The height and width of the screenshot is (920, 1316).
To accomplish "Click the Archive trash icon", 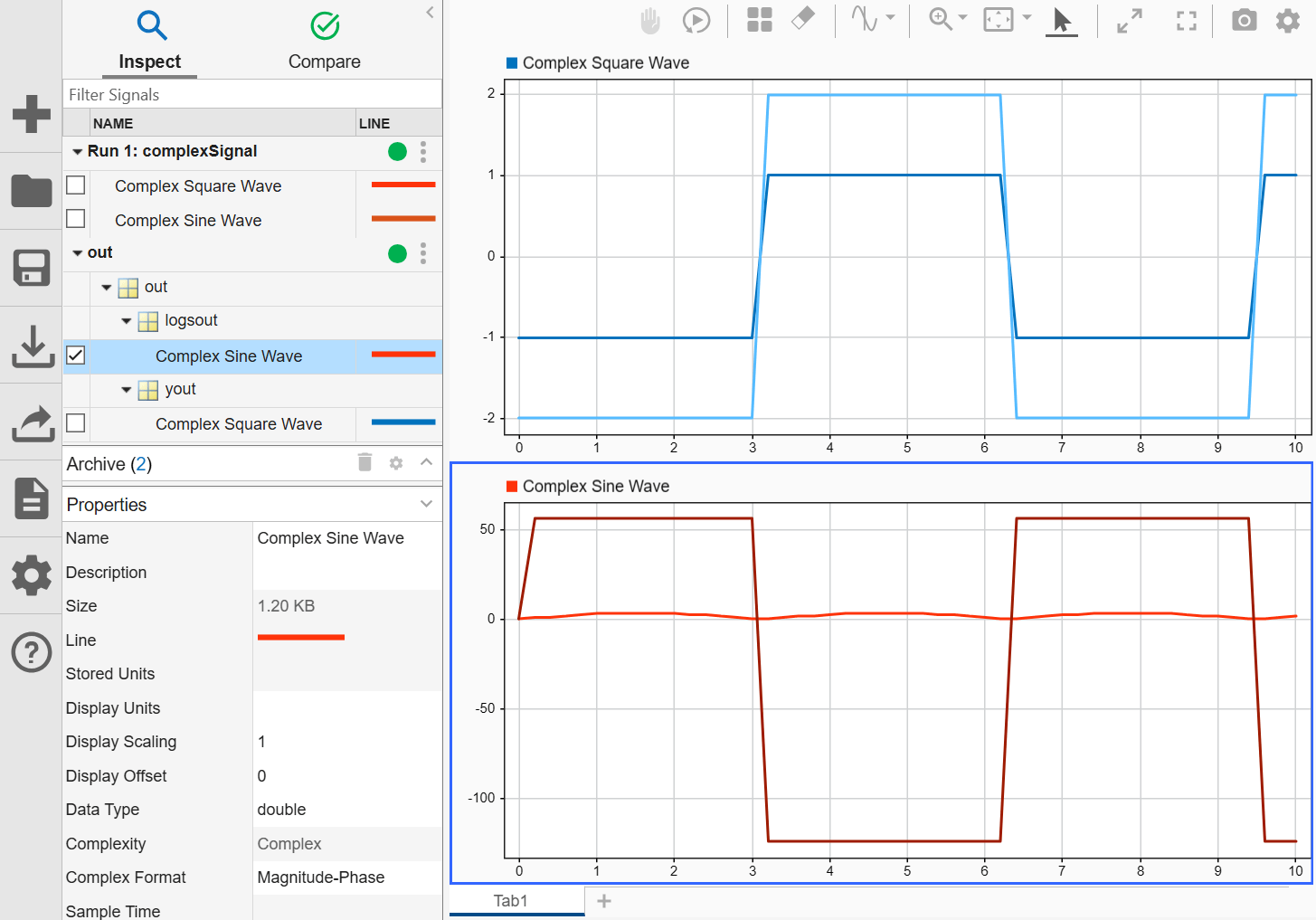I will (x=365, y=462).
